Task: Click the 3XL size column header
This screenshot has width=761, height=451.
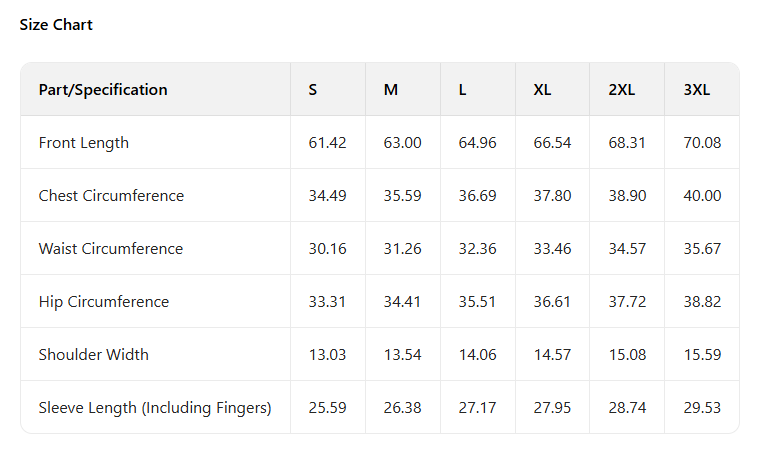Action: (x=697, y=90)
